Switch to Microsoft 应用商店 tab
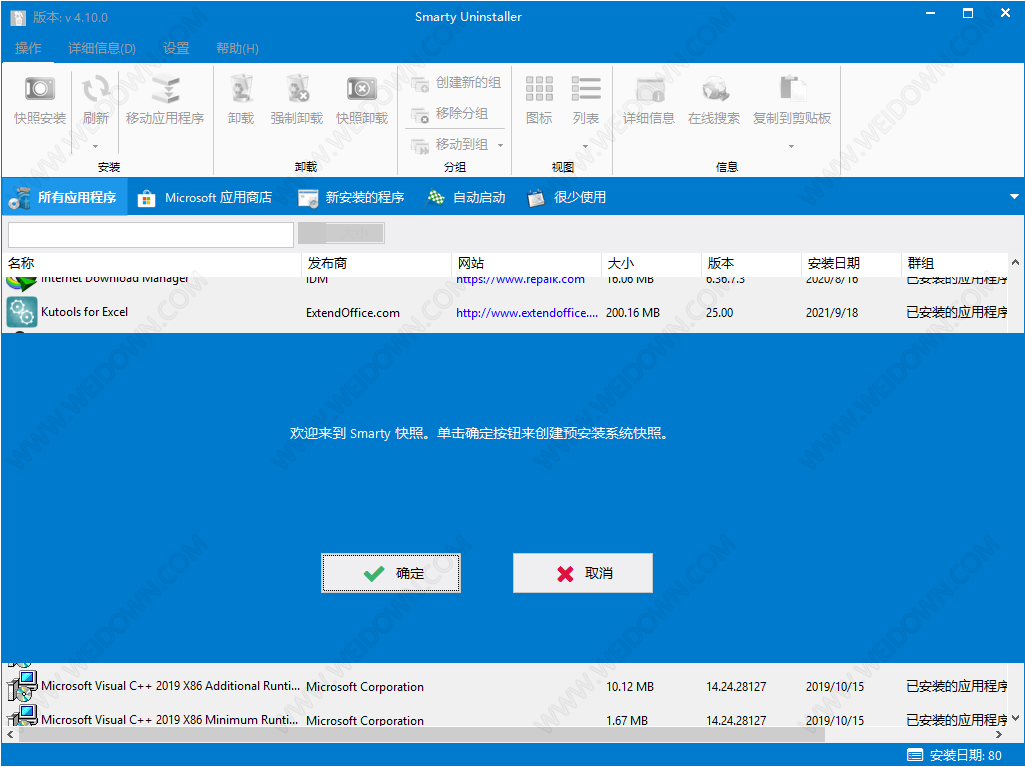The height and width of the screenshot is (767, 1025). [x=206, y=198]
